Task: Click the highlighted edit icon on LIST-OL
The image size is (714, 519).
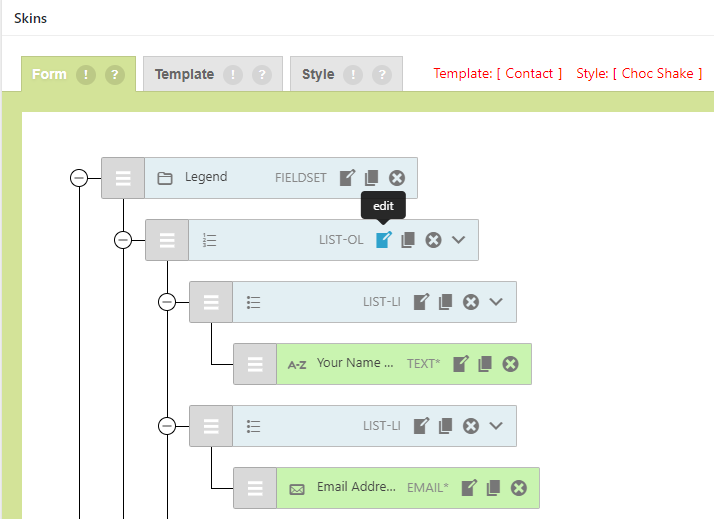Action: 383,240
